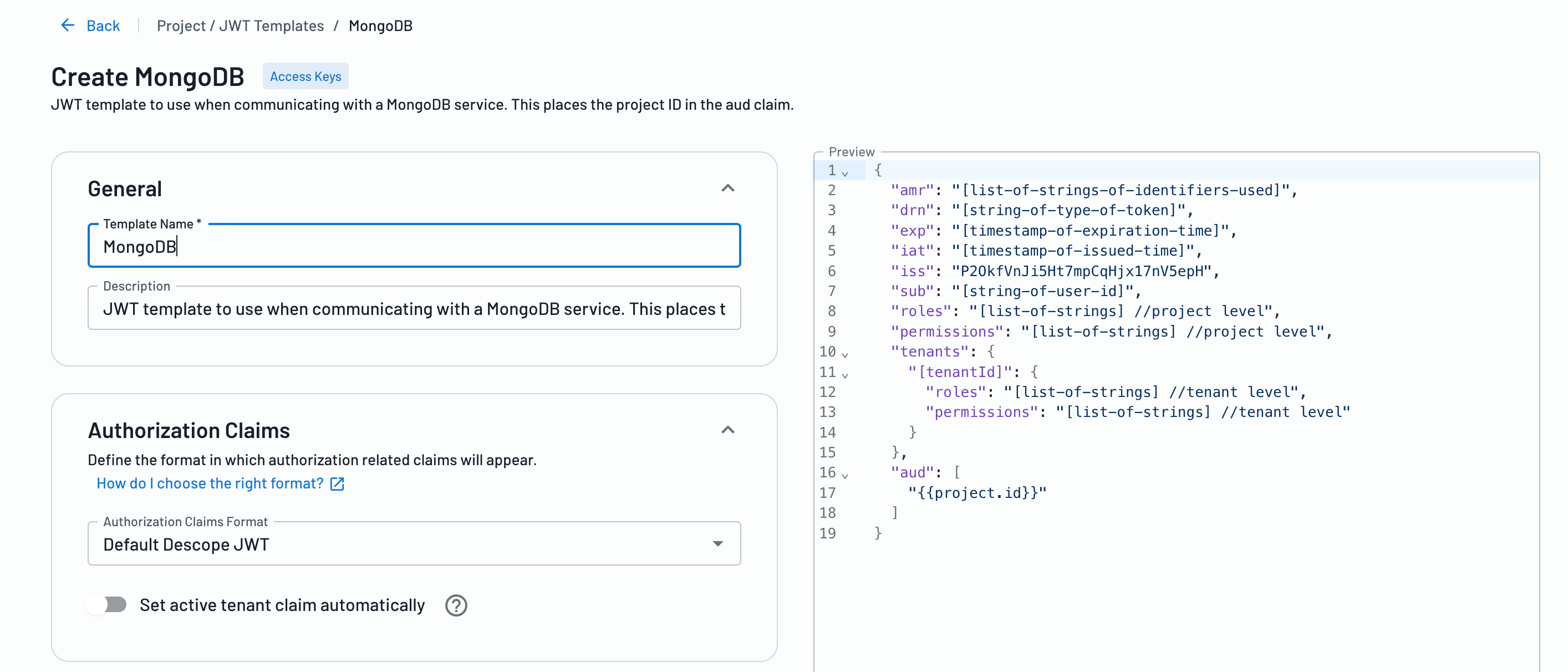Fold the aud array at line 16
Screen dimensions: 1568x672
845,475
